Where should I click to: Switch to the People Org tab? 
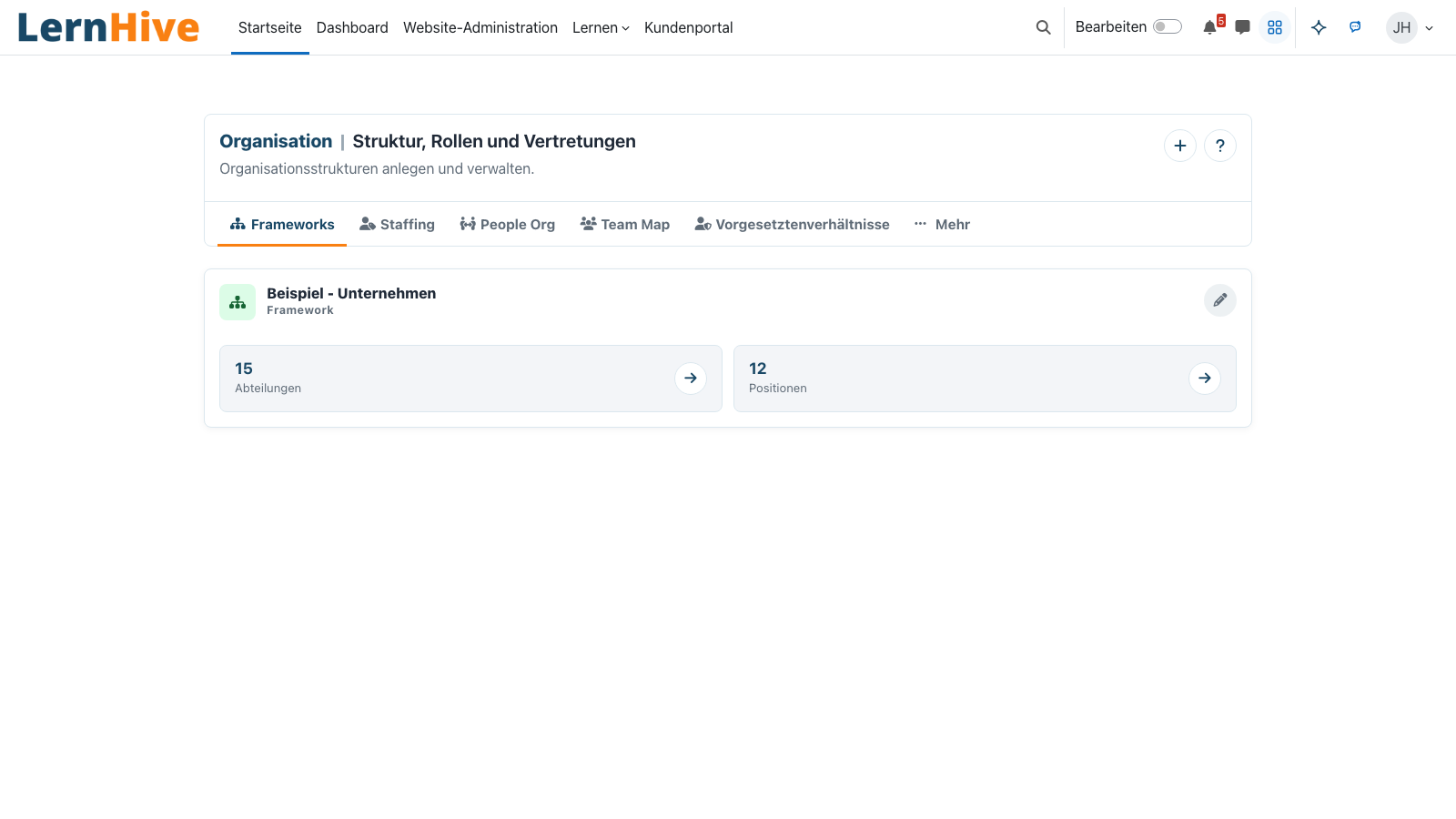(508, 224)
